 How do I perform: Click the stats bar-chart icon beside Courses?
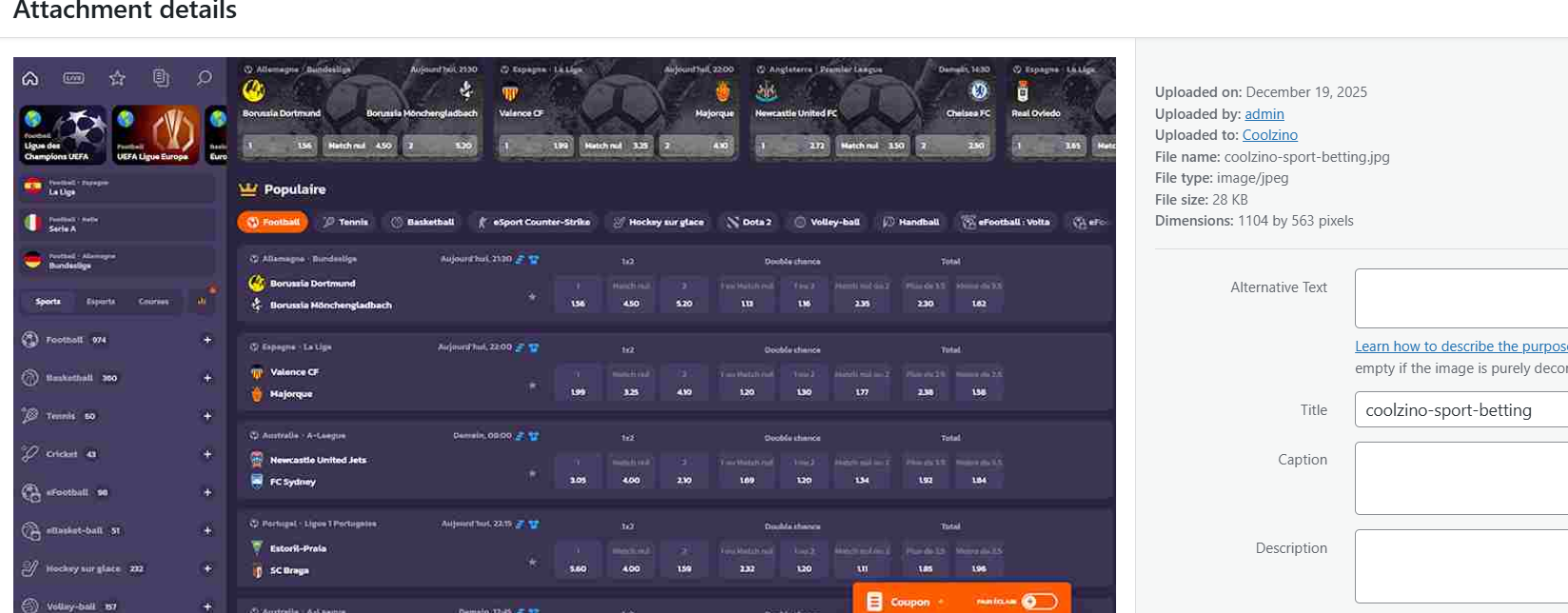click(202, 301)
